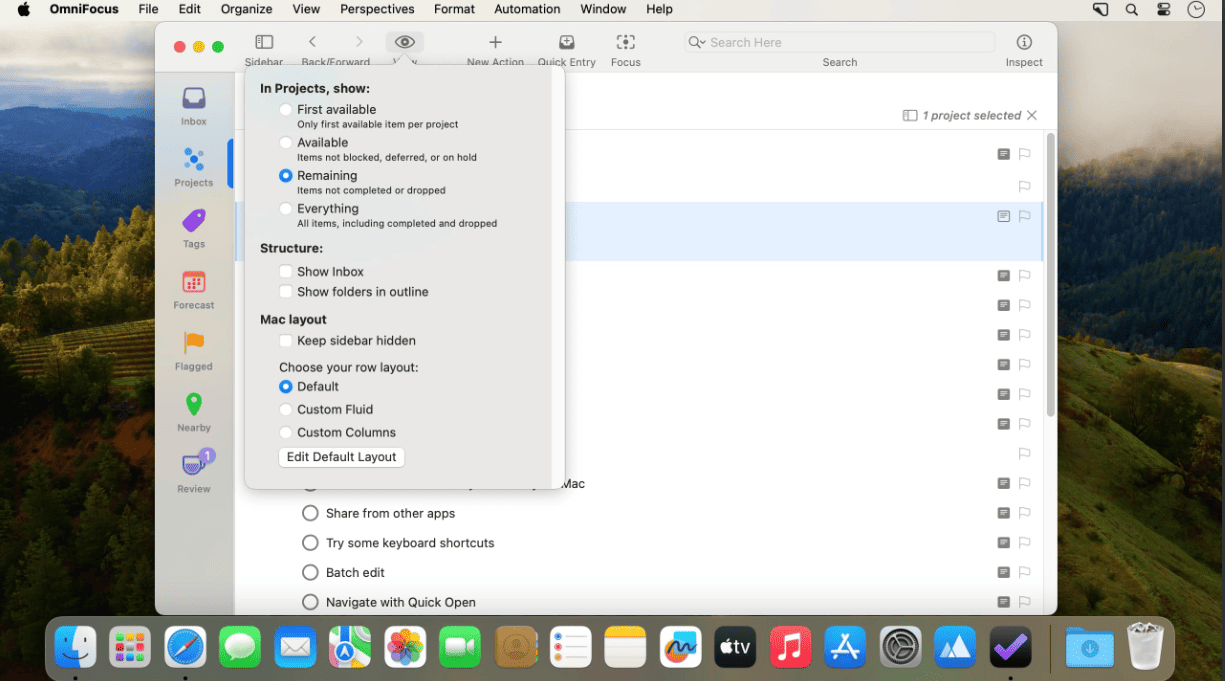The image size is (1225, 681).
Task: Go forward with the Forward arrow
Action: [359, 42]
